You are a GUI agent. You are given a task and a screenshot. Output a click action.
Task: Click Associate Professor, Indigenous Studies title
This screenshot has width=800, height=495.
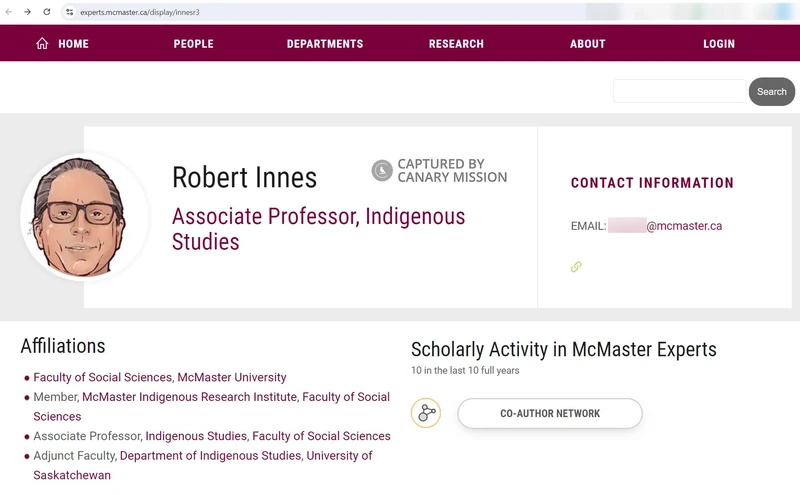point(318,229)
